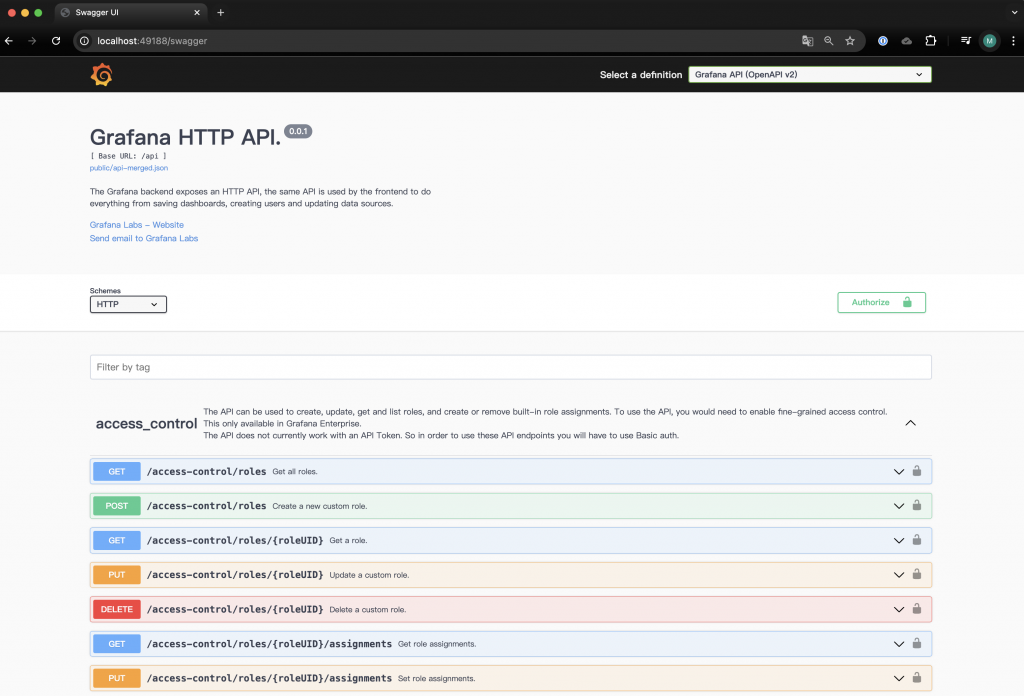Viewport: 1024px width, 696px height.
Task: Click the 0.0.1 version badge
Action: [x=298, y=131]
